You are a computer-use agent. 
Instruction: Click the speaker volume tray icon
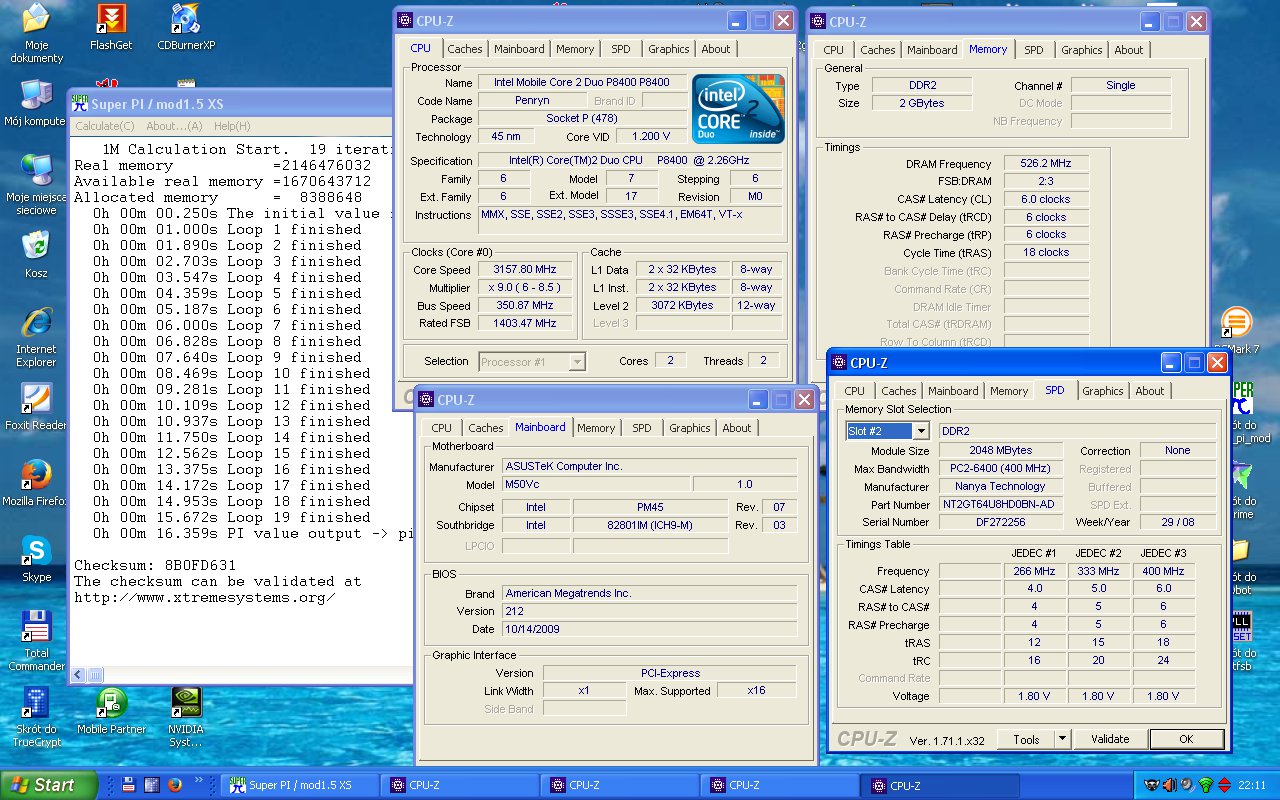pyautogui.click(x=1186, y=785)
